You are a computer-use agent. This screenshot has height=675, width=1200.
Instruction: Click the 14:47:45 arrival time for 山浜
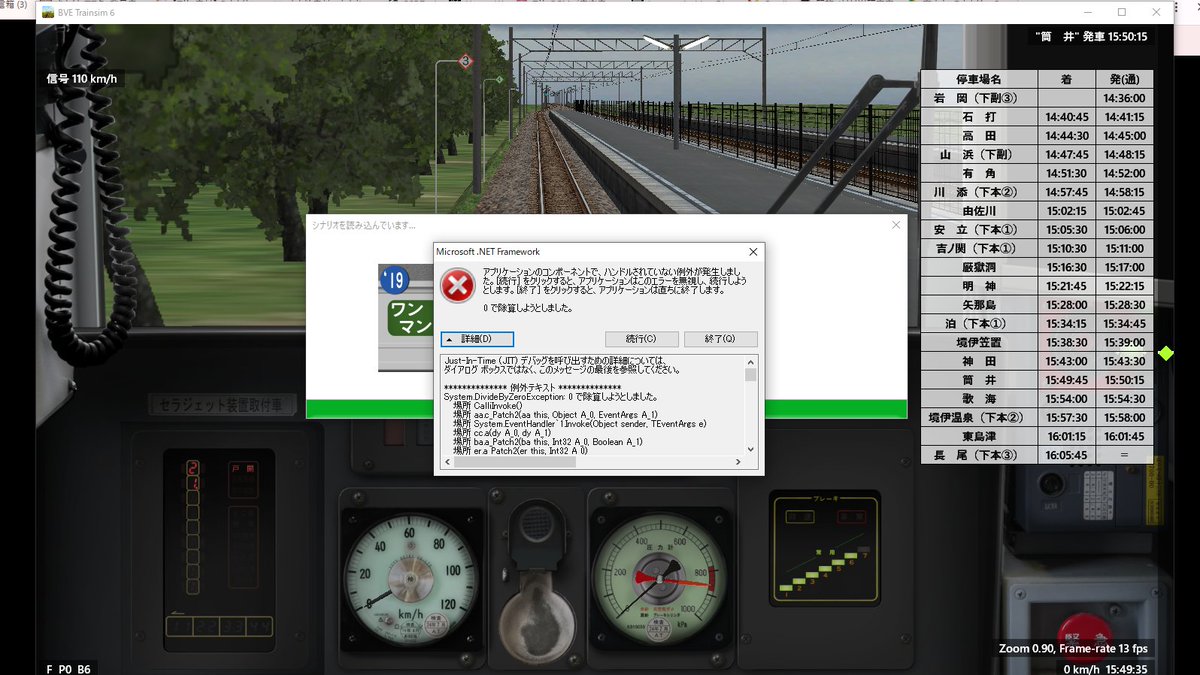pyautogui.click(x=1067, y=155)
